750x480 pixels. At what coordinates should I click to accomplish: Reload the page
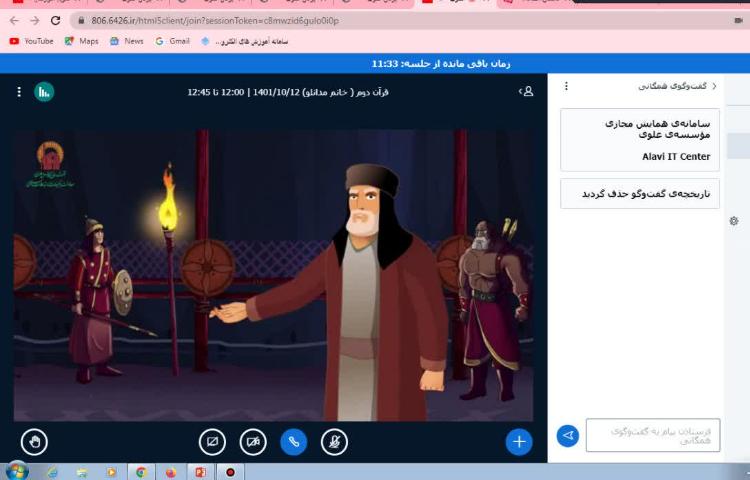(x=55, y=21)
